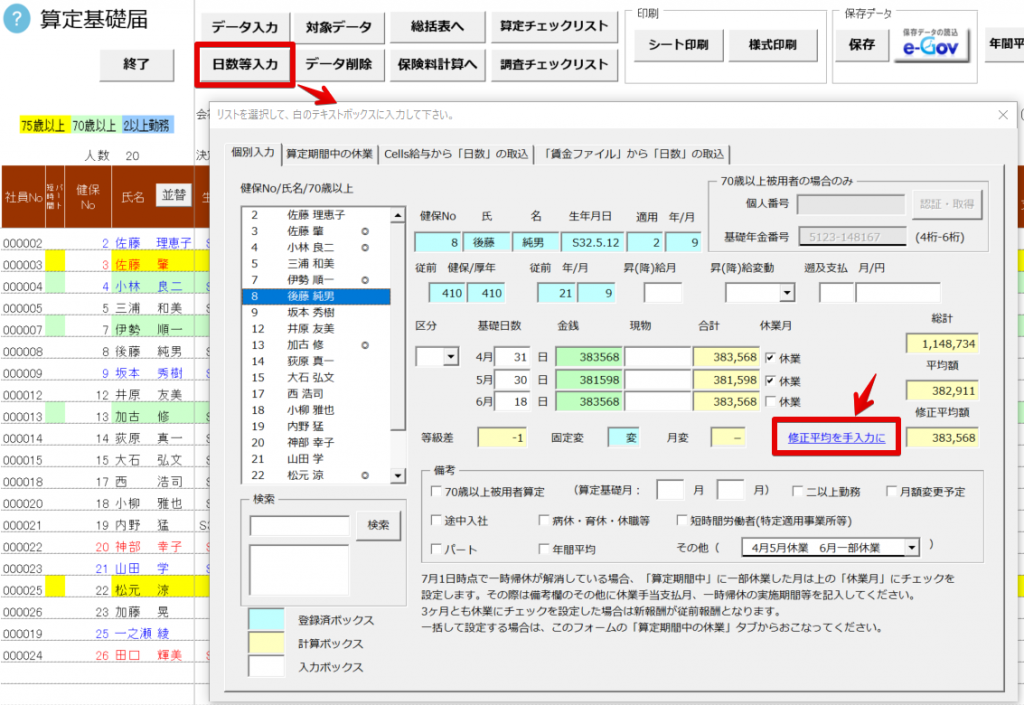This screenshot has width=1024, height=705.
Task: Check the 短時間労働者 checkbox
Action: tap(682, 520)
